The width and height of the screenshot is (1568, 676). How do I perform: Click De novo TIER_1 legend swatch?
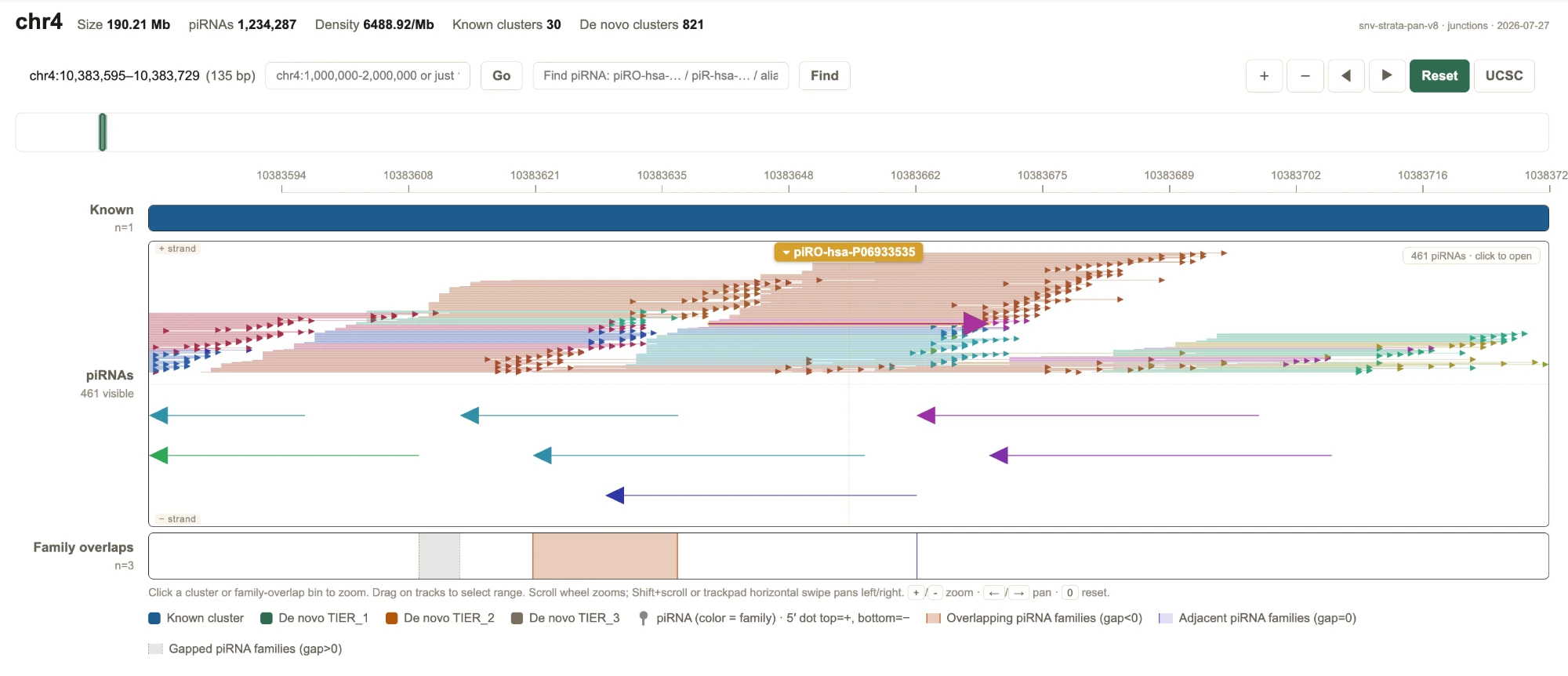tap(267, 618)
